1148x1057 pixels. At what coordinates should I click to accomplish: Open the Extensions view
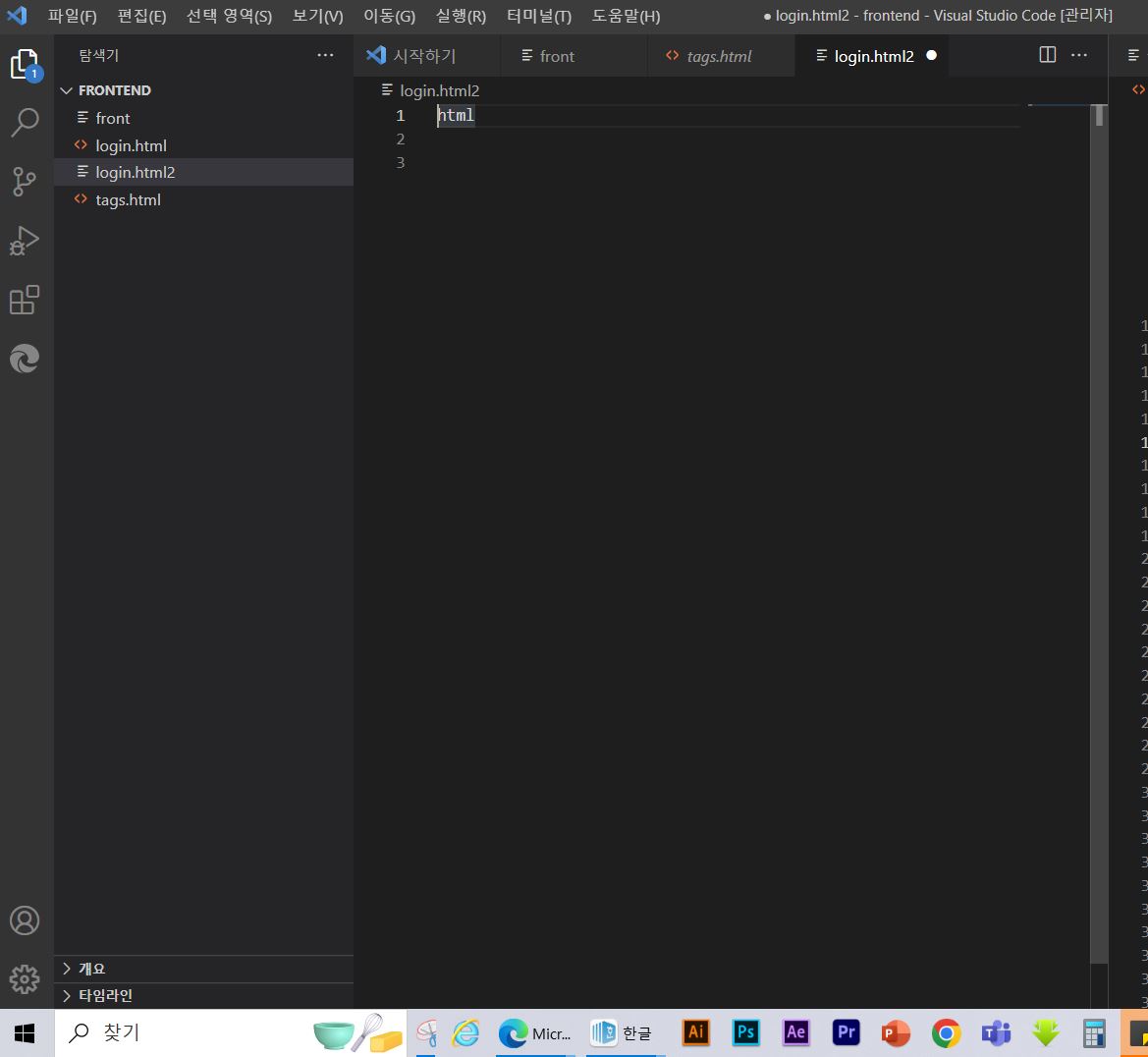coord(25,300)
